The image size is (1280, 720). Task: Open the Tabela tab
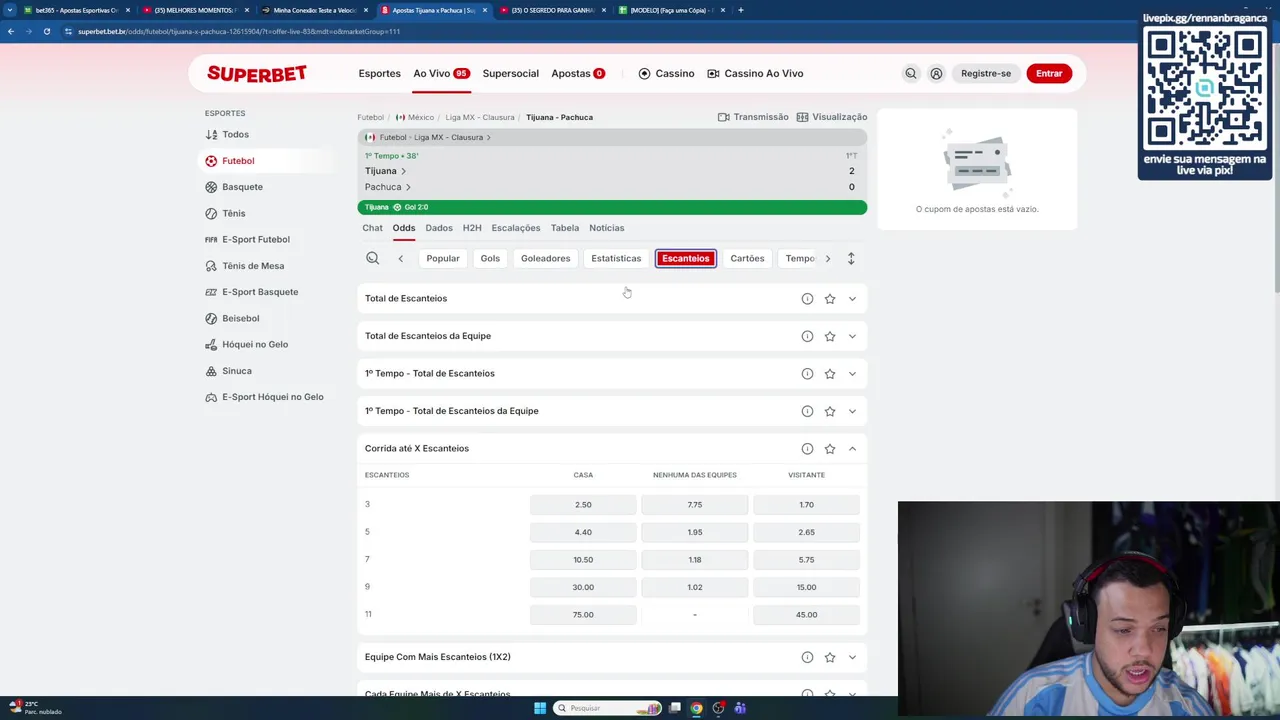pyautogui.click(x=565, y=228)
